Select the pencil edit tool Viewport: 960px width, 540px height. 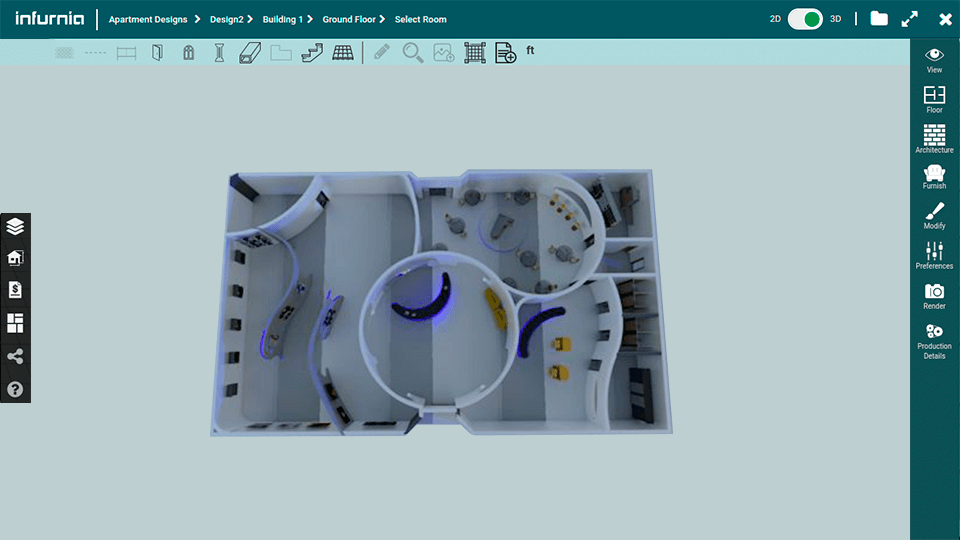(x=381, y=52)
